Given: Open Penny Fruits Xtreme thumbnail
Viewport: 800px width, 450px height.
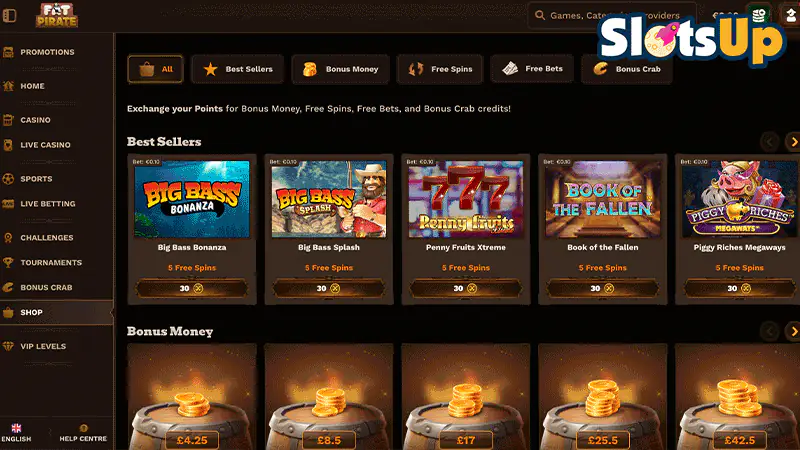Looking at the screenshot, I should 466,199.
